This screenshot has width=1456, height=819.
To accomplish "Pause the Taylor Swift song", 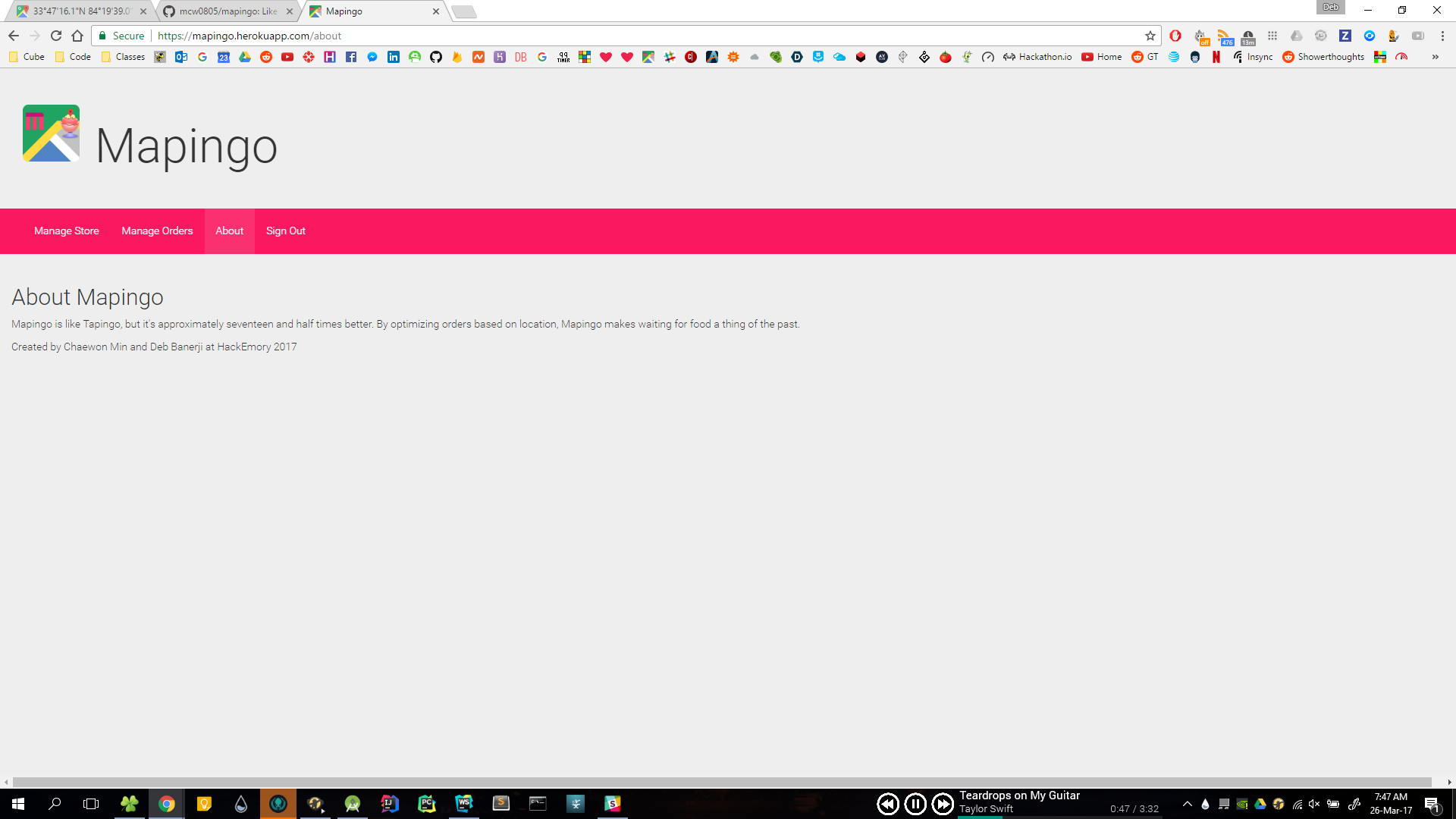I will 915,804.
